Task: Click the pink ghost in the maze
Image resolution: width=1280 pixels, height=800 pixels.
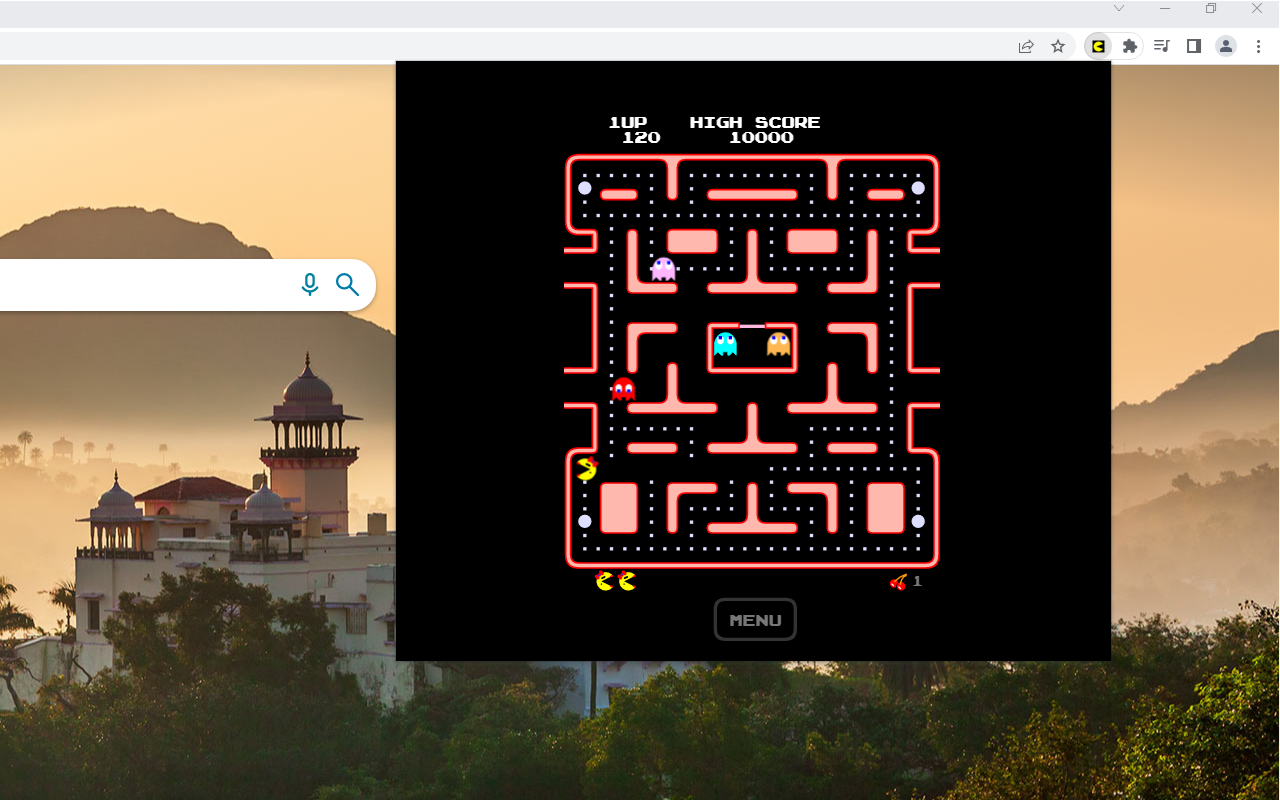Action: point(663,268)
